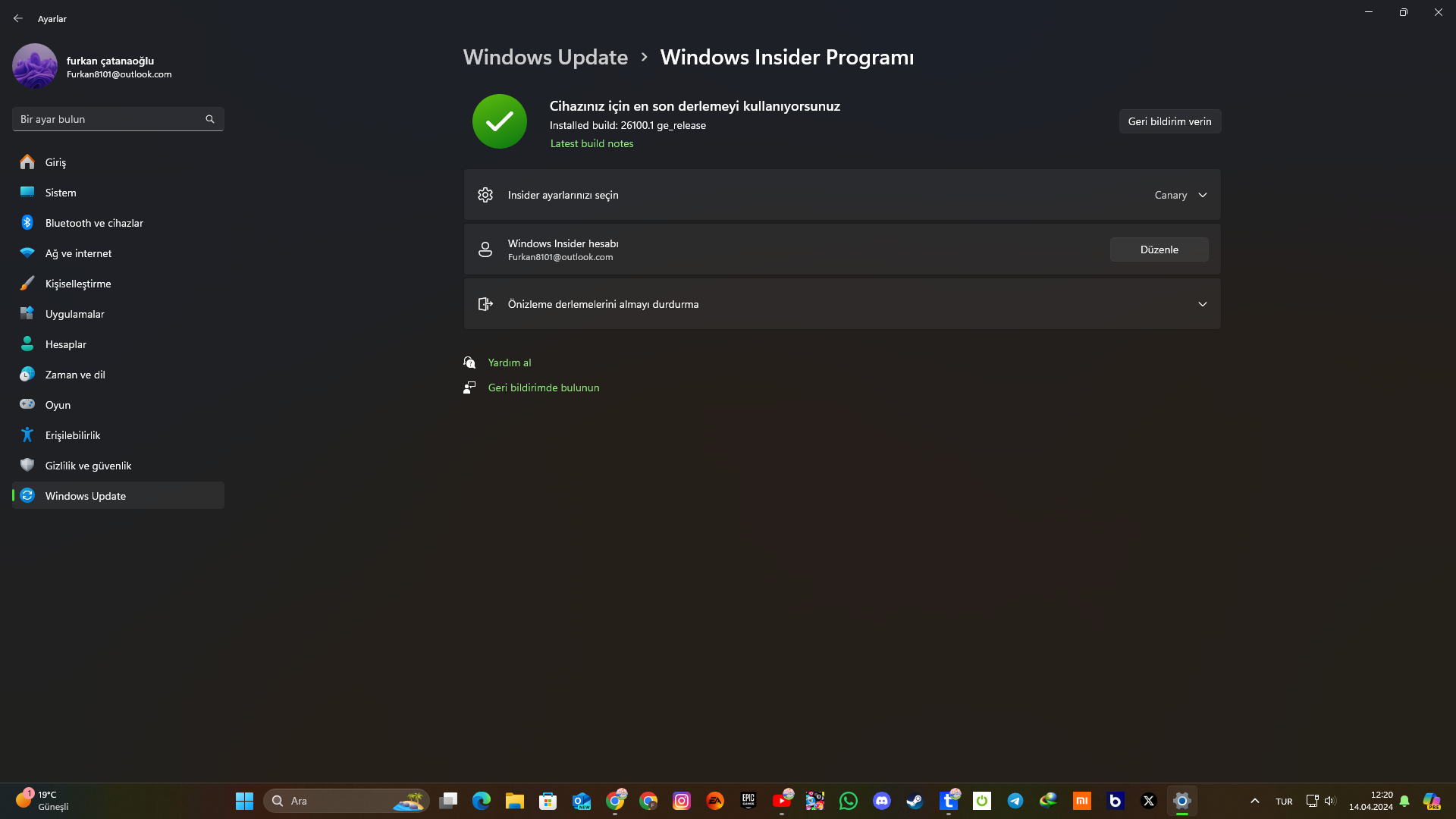Go to Gizlilik ve güvenlik section
The height and width of the screenshot is (819, 1456).
click(88, 466)
